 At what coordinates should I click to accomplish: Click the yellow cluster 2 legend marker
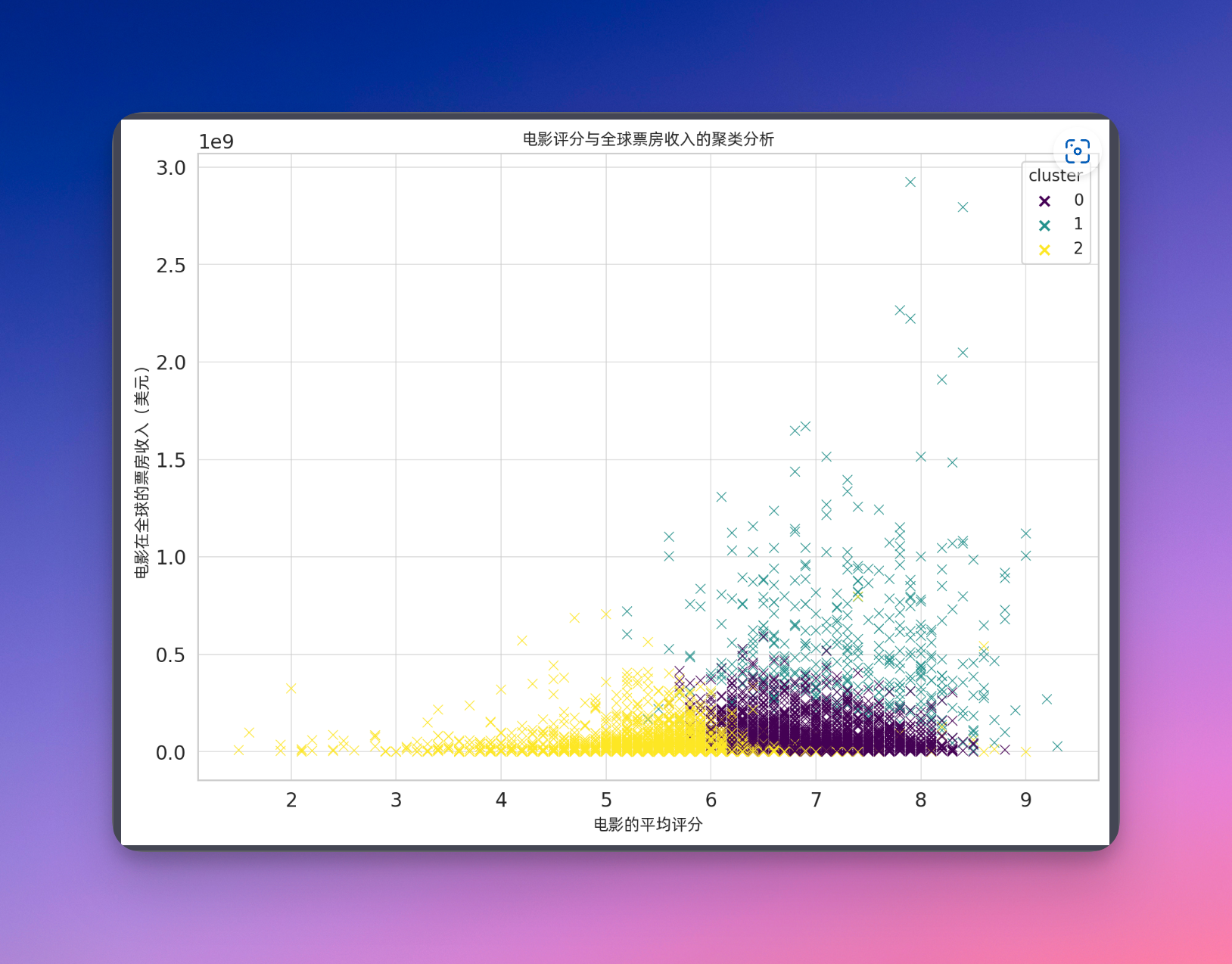(1044, 250)
